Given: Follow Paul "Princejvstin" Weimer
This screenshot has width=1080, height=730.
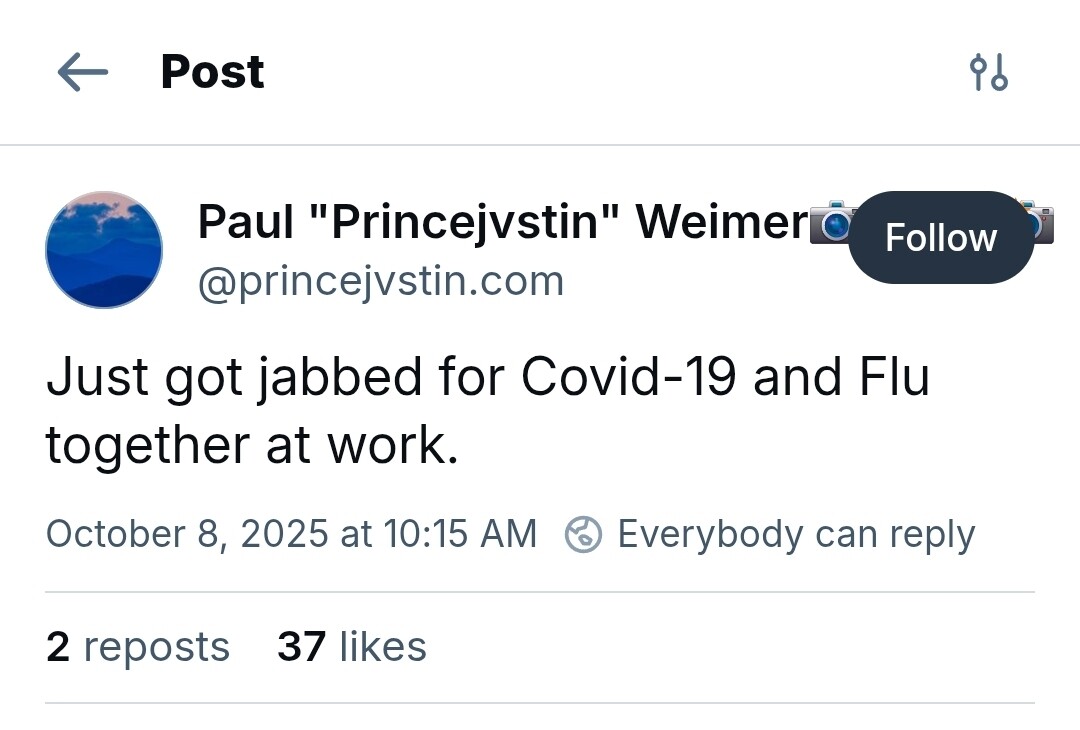Looking at the screenshot, I should [940, 238].
